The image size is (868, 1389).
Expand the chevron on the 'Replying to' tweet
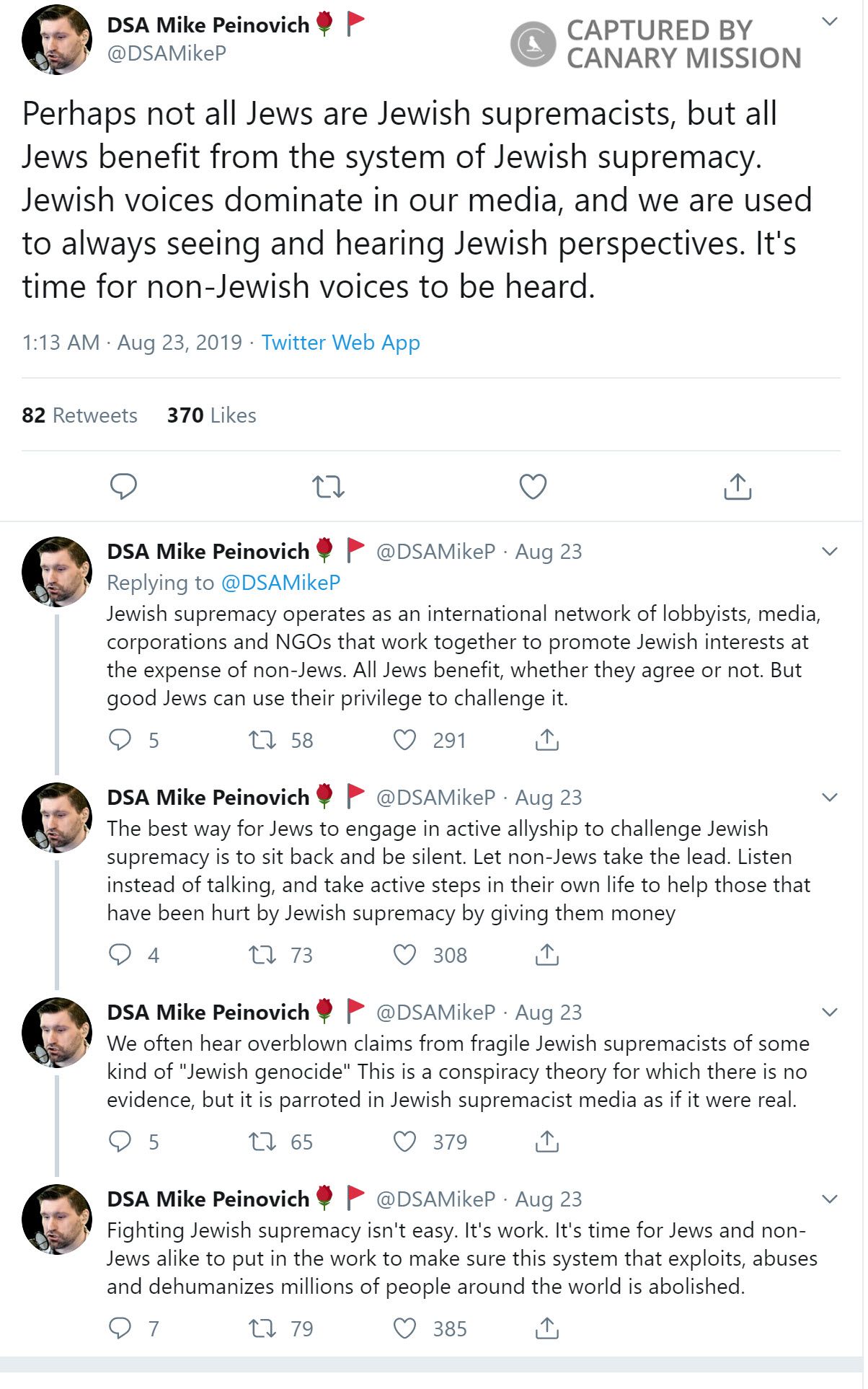pos(830,552)
